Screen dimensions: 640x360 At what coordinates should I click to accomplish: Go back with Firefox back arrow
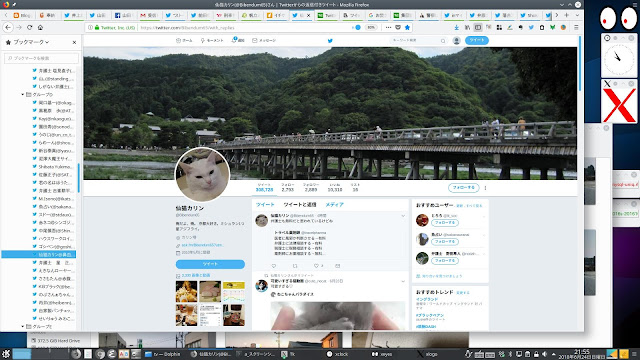click(8, 27)
